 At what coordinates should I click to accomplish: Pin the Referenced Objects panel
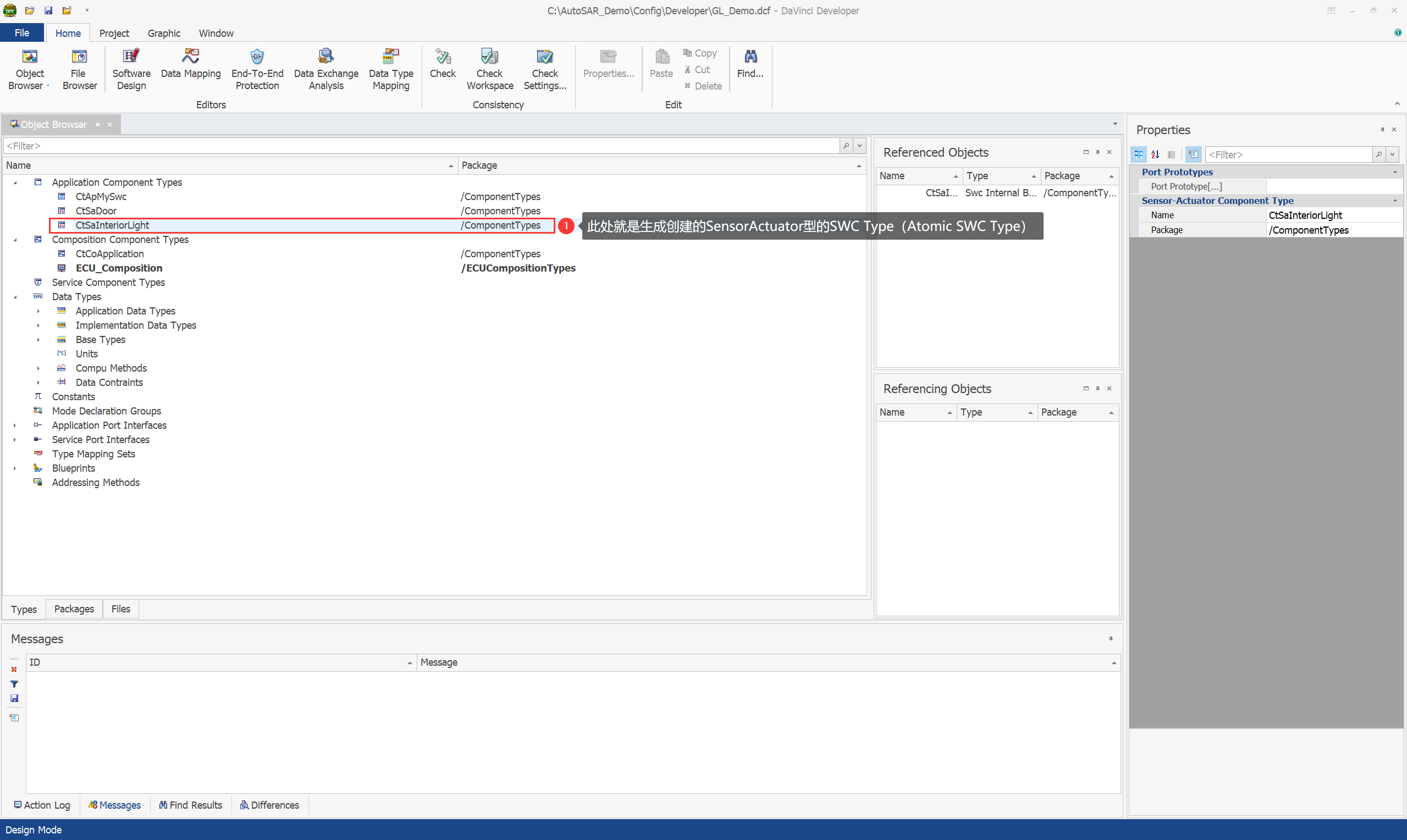click(1097, 152)
